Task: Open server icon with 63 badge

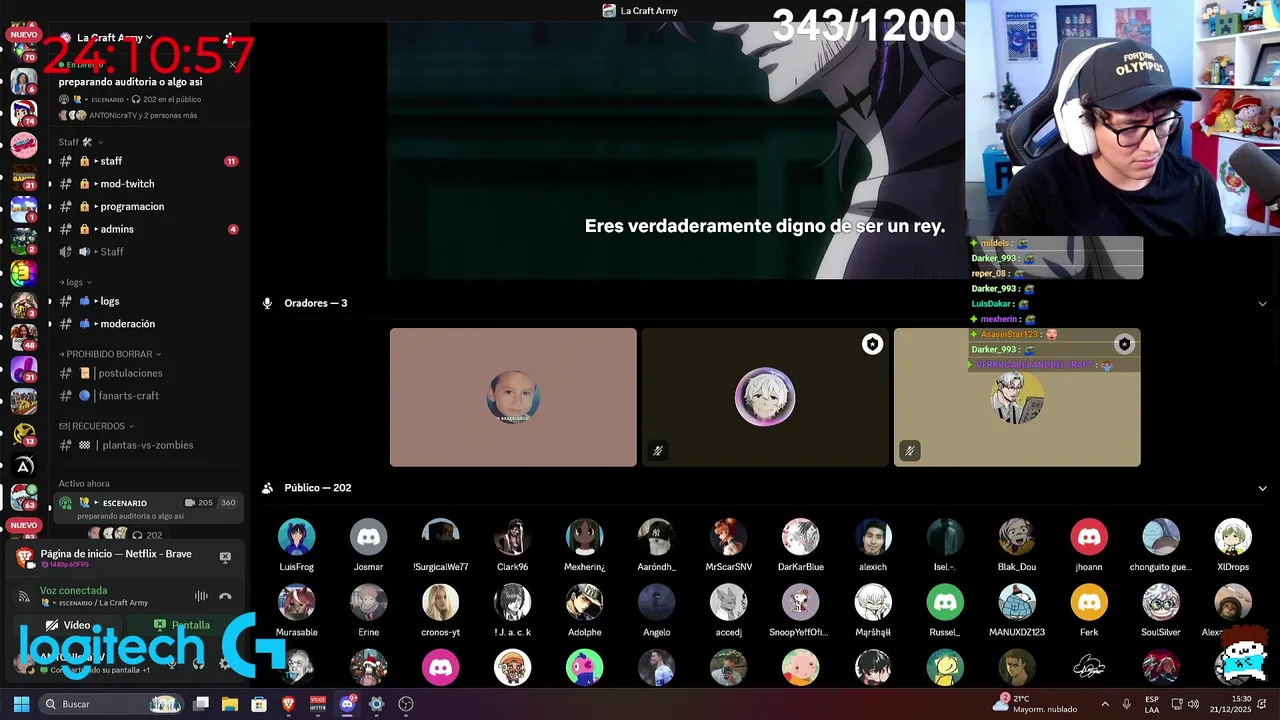Action: [24, 496]
